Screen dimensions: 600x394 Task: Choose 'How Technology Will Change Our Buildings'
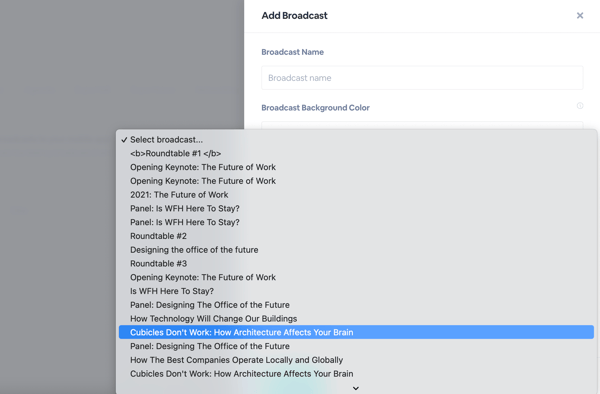(x=356, y=319)
